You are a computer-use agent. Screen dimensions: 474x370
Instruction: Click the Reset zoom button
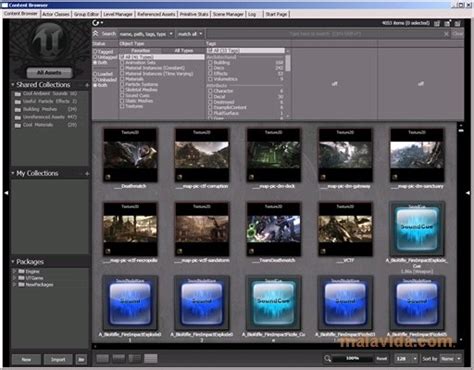pyautogui.click(x=382, y=359)
